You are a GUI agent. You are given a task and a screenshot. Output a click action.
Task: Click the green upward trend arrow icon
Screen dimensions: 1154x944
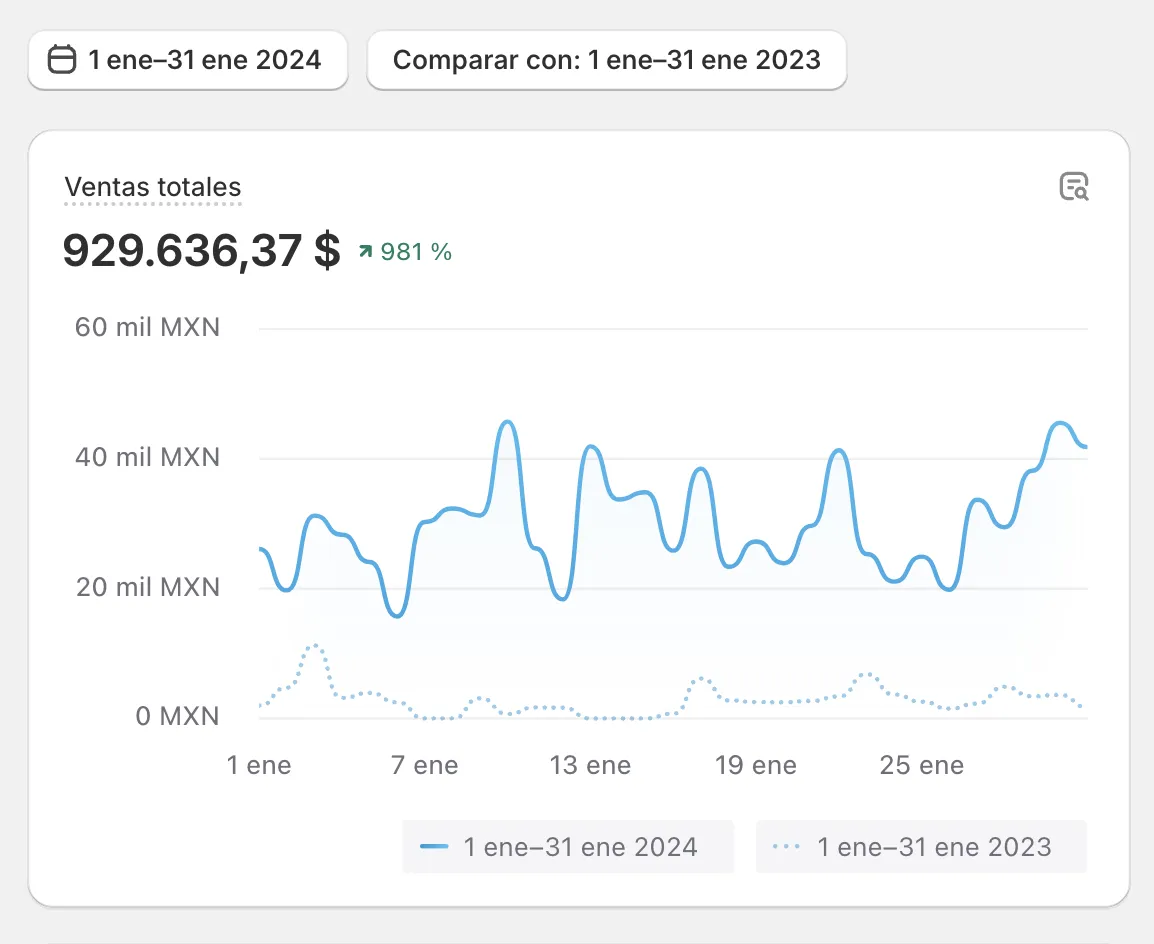(x=365, y=252)
